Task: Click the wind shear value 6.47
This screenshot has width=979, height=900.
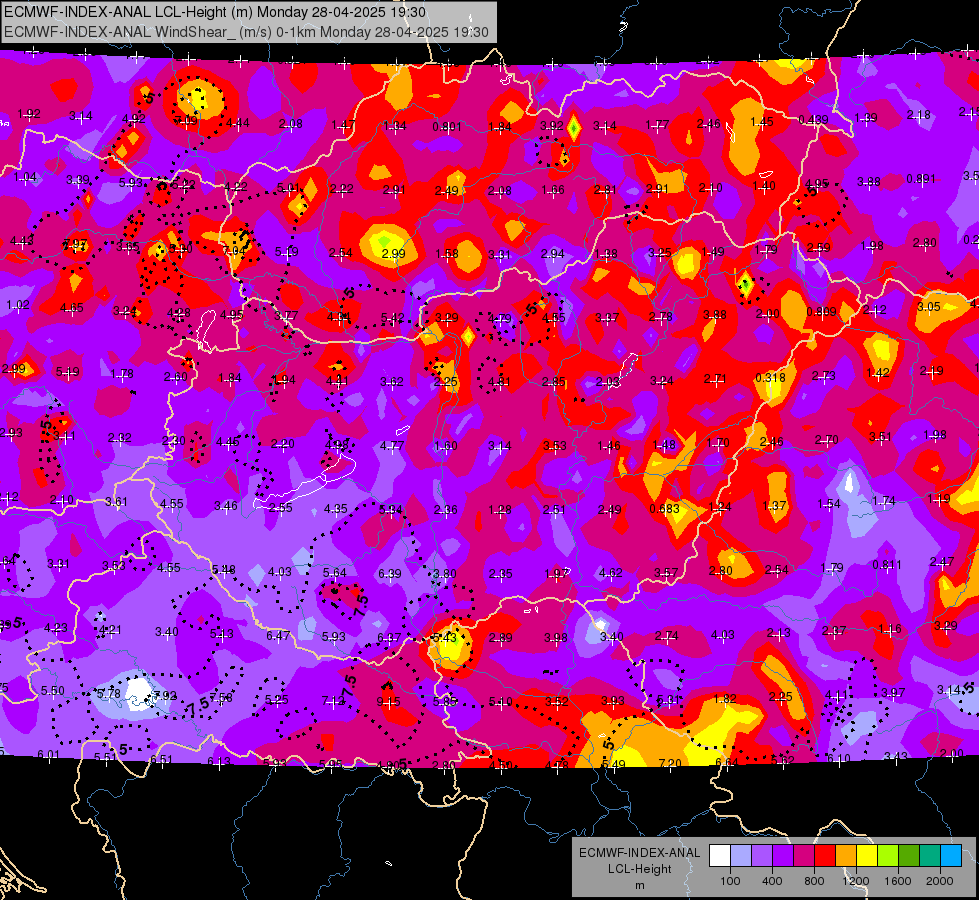Action: [278, 635]
